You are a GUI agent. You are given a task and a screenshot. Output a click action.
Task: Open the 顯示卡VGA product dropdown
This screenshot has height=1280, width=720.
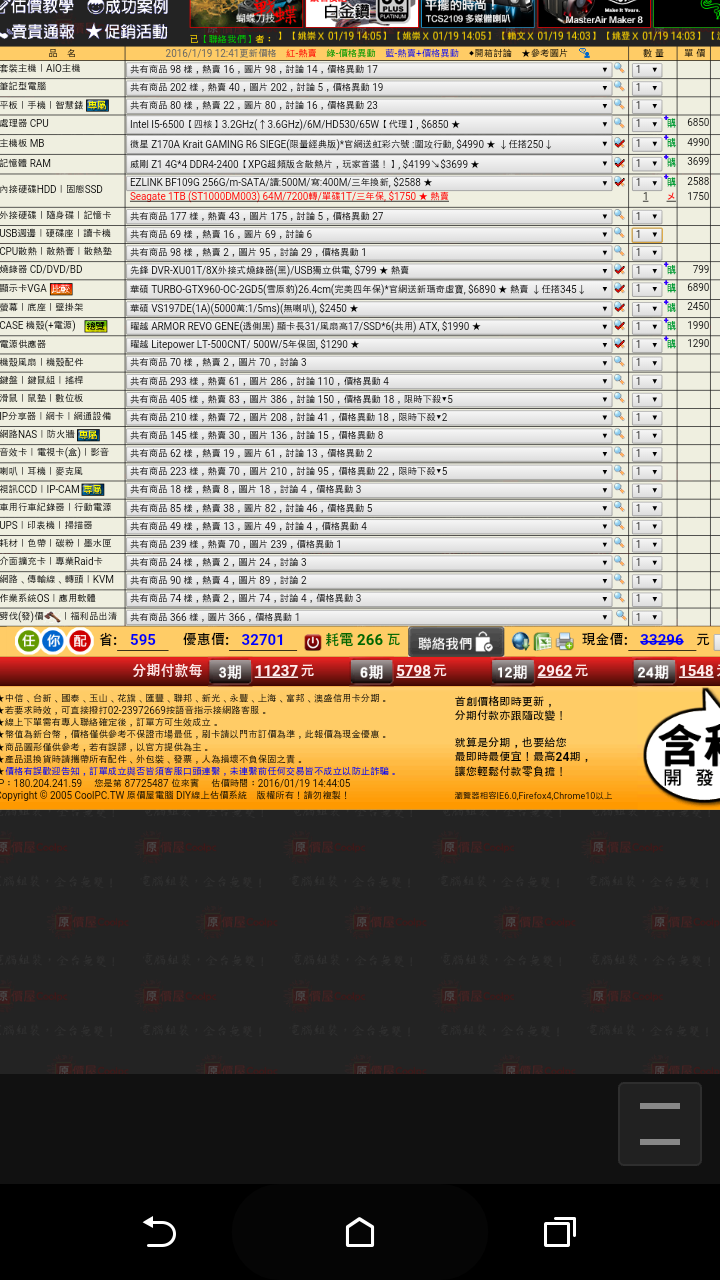[x=369, y=289]
